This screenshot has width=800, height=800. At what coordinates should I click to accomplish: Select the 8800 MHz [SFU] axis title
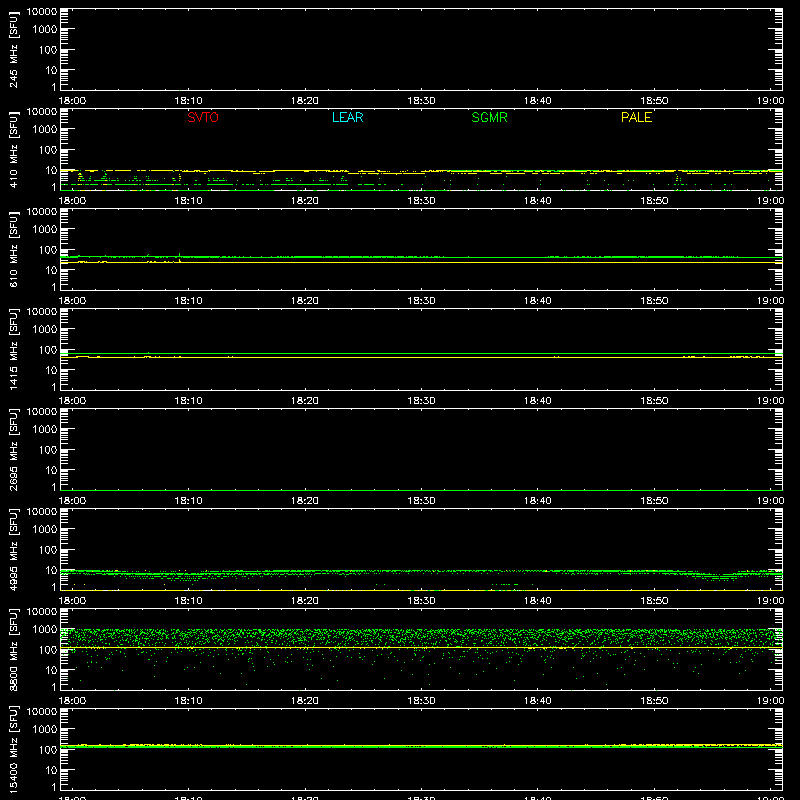tap(13, 650)
